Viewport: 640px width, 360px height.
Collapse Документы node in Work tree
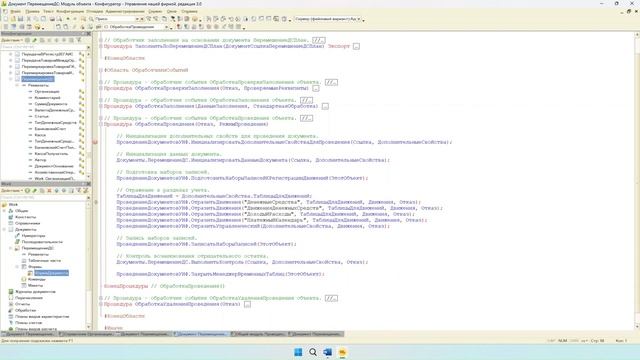tap(4, 229)
